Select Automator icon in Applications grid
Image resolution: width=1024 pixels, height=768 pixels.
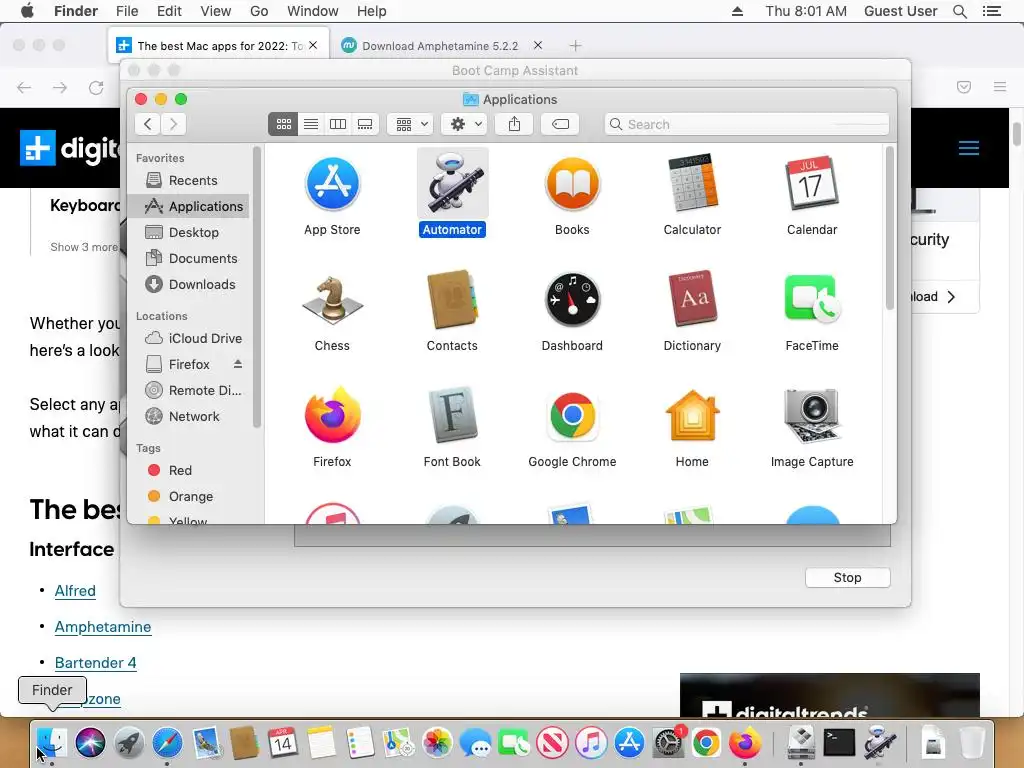coord(452,184)
